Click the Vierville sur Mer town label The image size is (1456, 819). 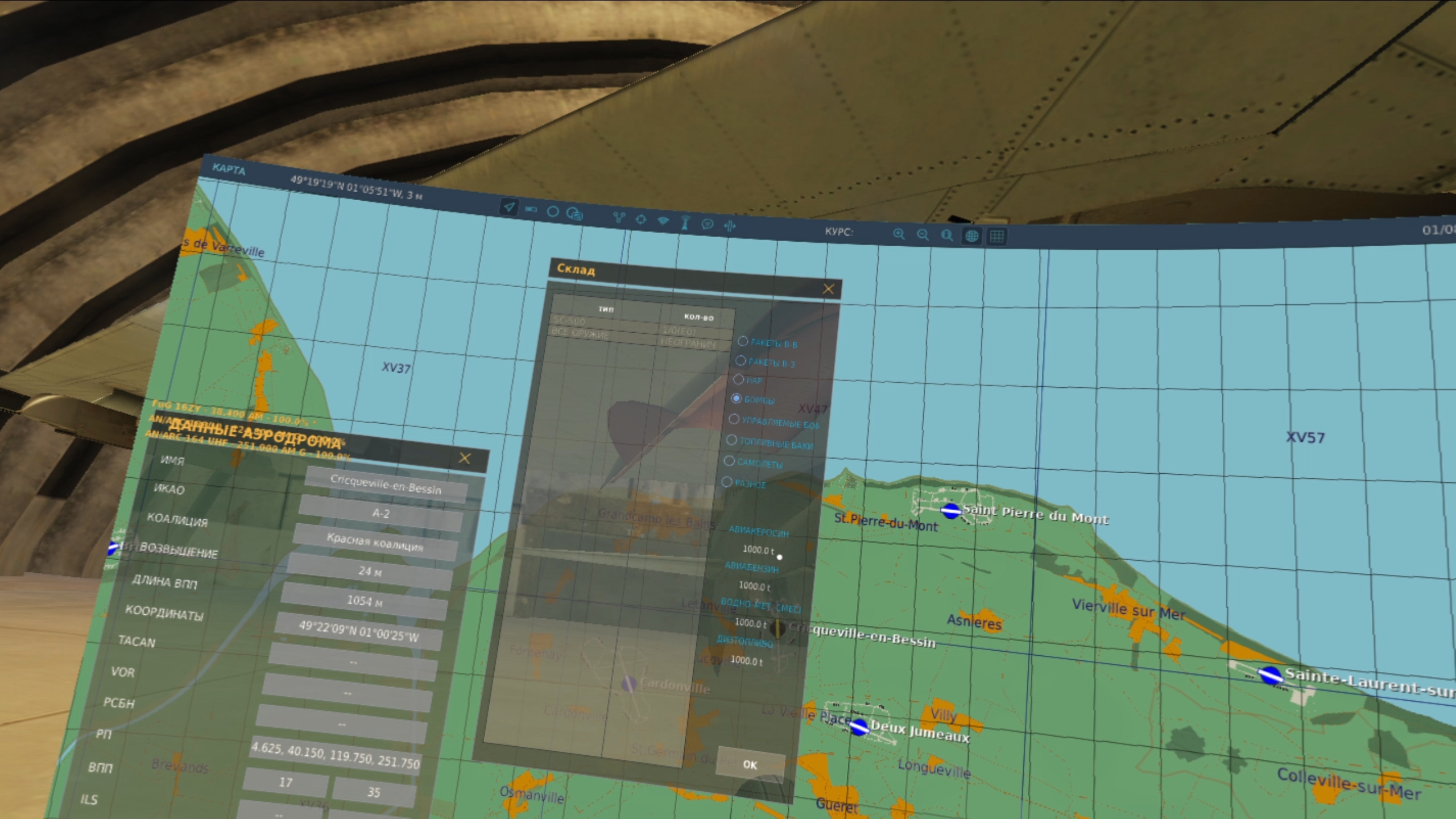1129,609
